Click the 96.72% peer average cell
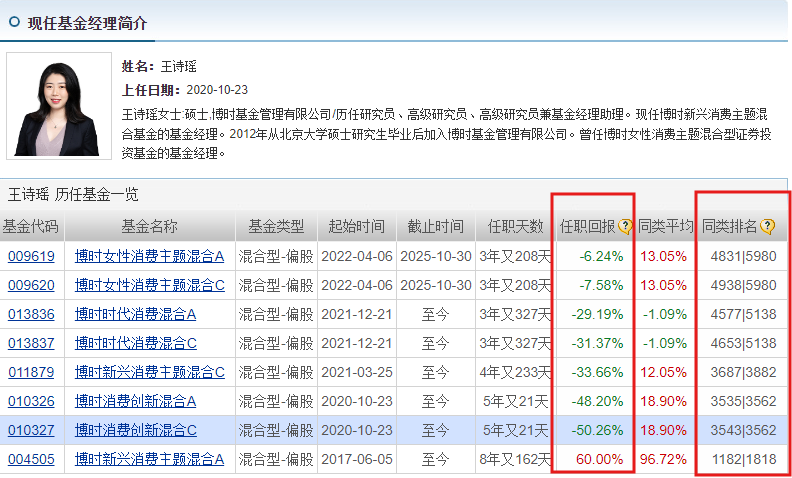This screenshot has height=478, width=792. (x=663, y=460)
